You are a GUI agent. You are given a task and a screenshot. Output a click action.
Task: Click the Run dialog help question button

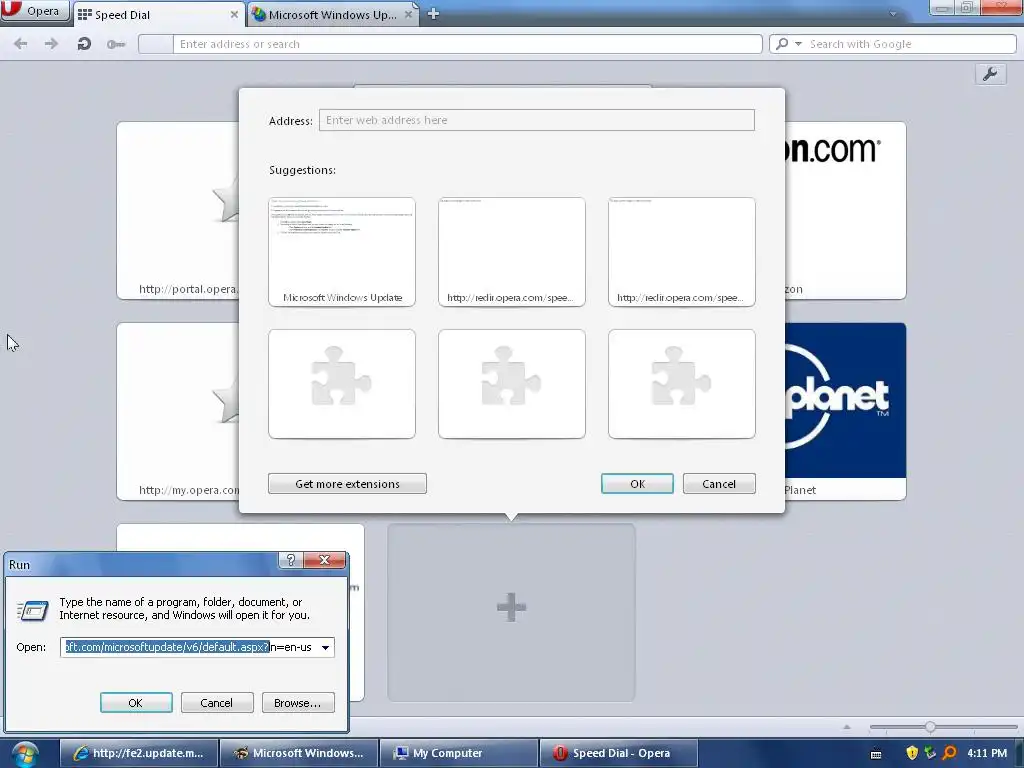pos(291,560)
